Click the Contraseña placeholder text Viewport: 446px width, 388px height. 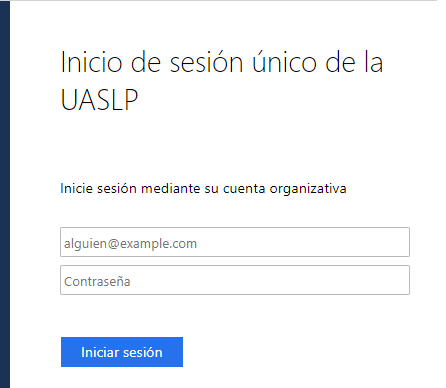(97, 282)
